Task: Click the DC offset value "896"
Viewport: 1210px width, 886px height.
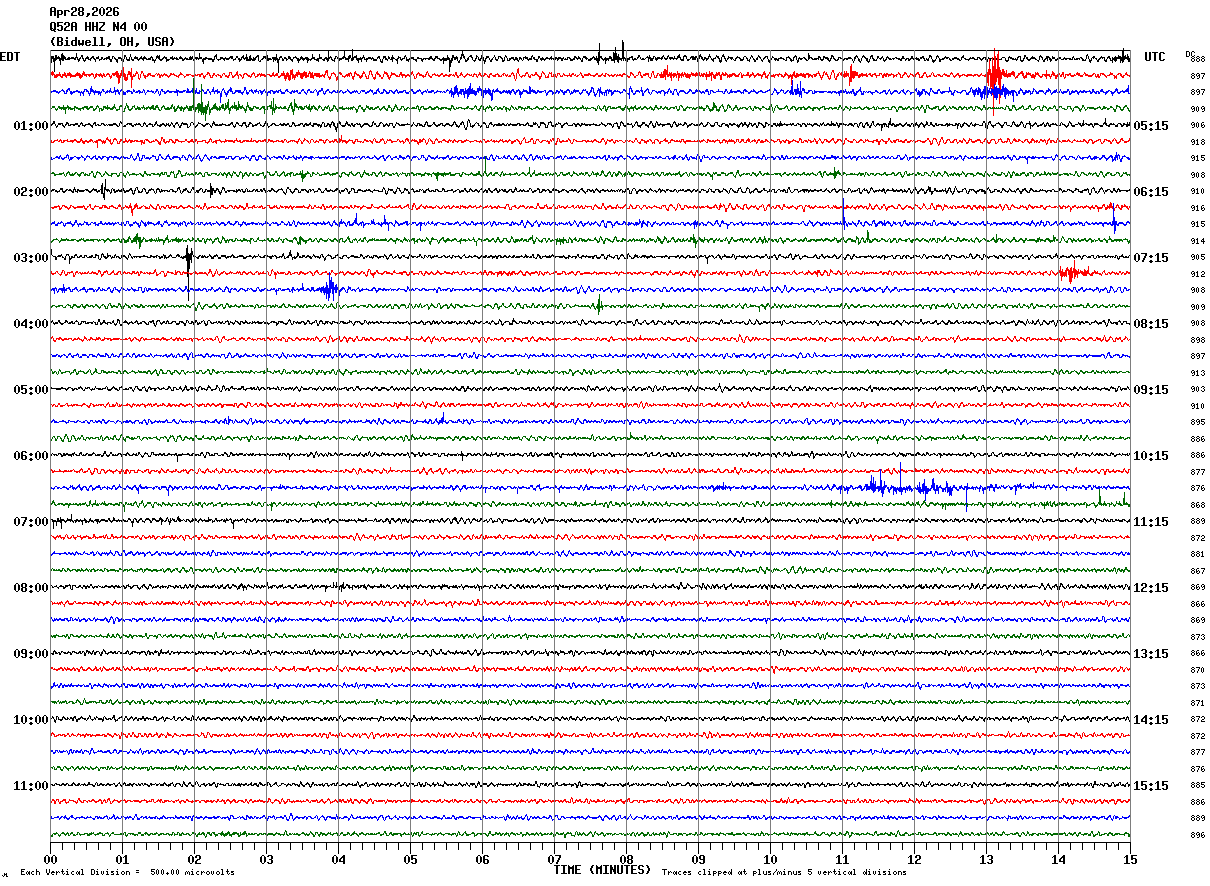Action: tap(1197, 835)
